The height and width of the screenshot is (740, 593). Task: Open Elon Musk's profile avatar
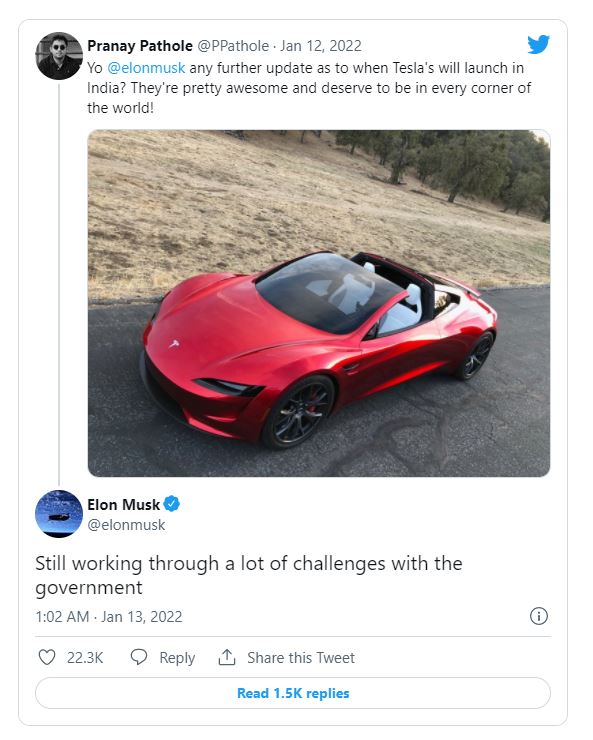[x=59, y=514]
